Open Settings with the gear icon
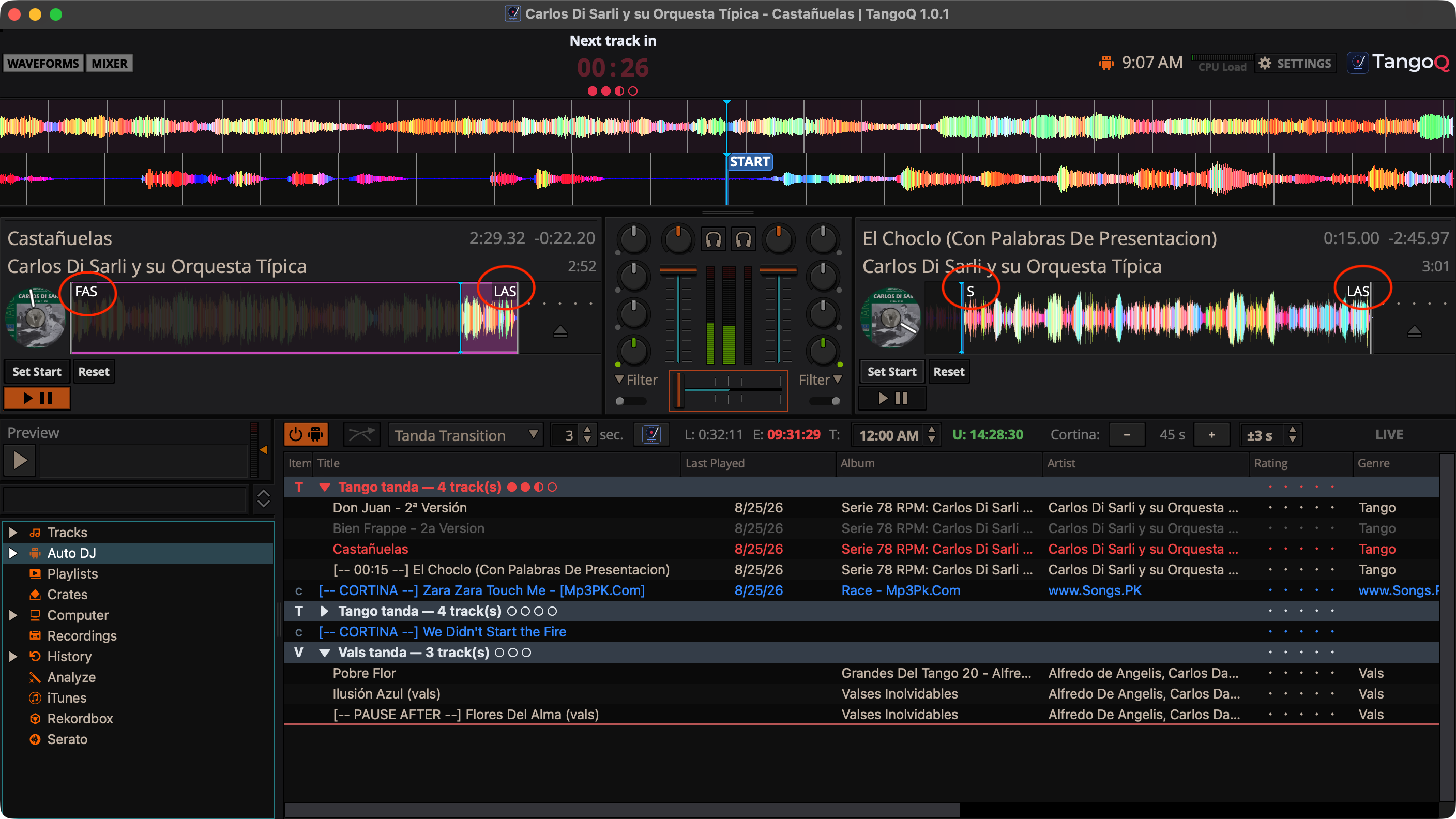 coord(1295,63)
